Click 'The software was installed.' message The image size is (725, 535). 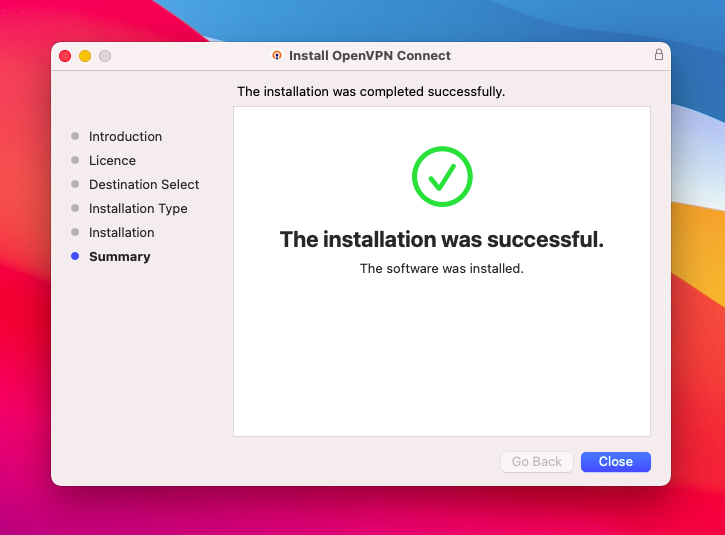442,269
